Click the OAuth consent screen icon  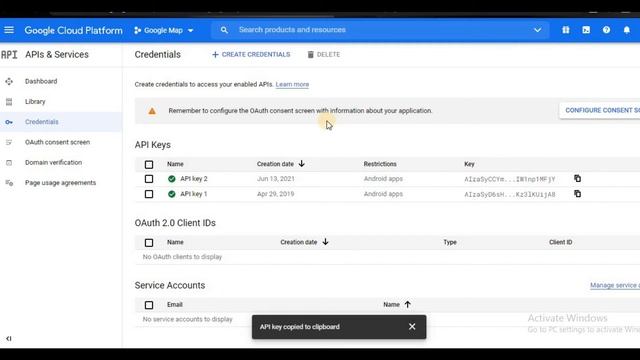click(x=9, y=142)
